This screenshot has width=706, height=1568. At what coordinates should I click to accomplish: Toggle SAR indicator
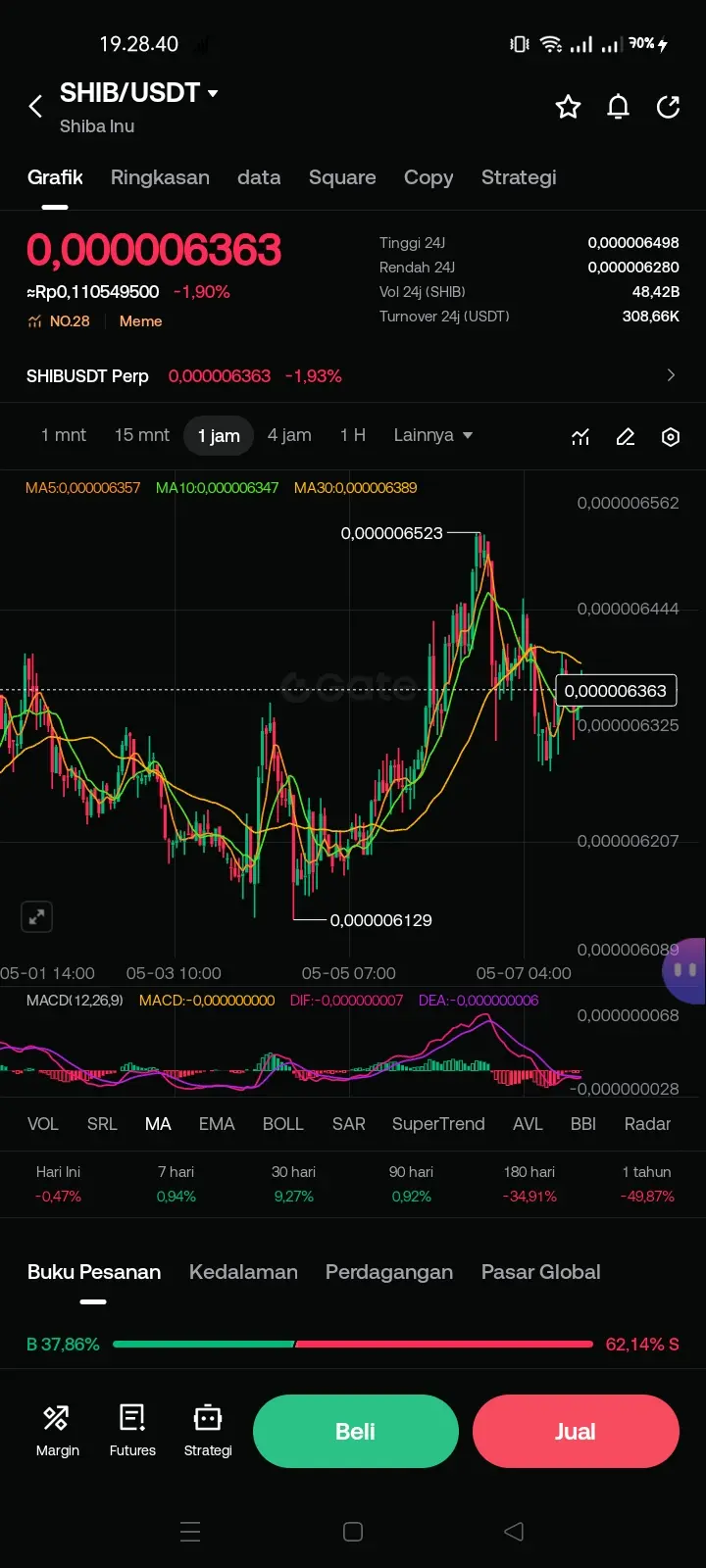(x=348, y=1124)
